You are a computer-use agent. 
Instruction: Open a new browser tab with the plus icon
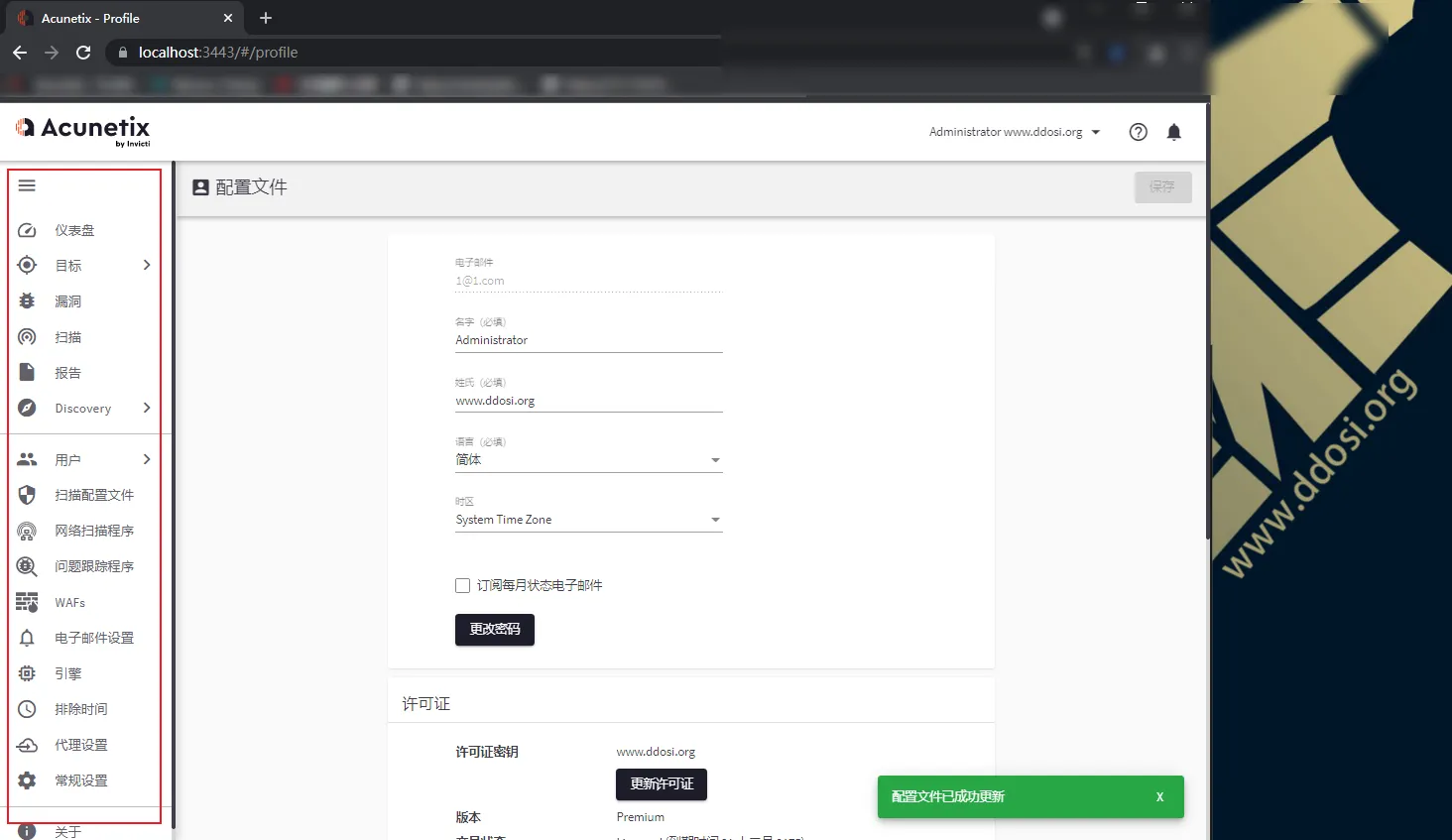[266, 18]
